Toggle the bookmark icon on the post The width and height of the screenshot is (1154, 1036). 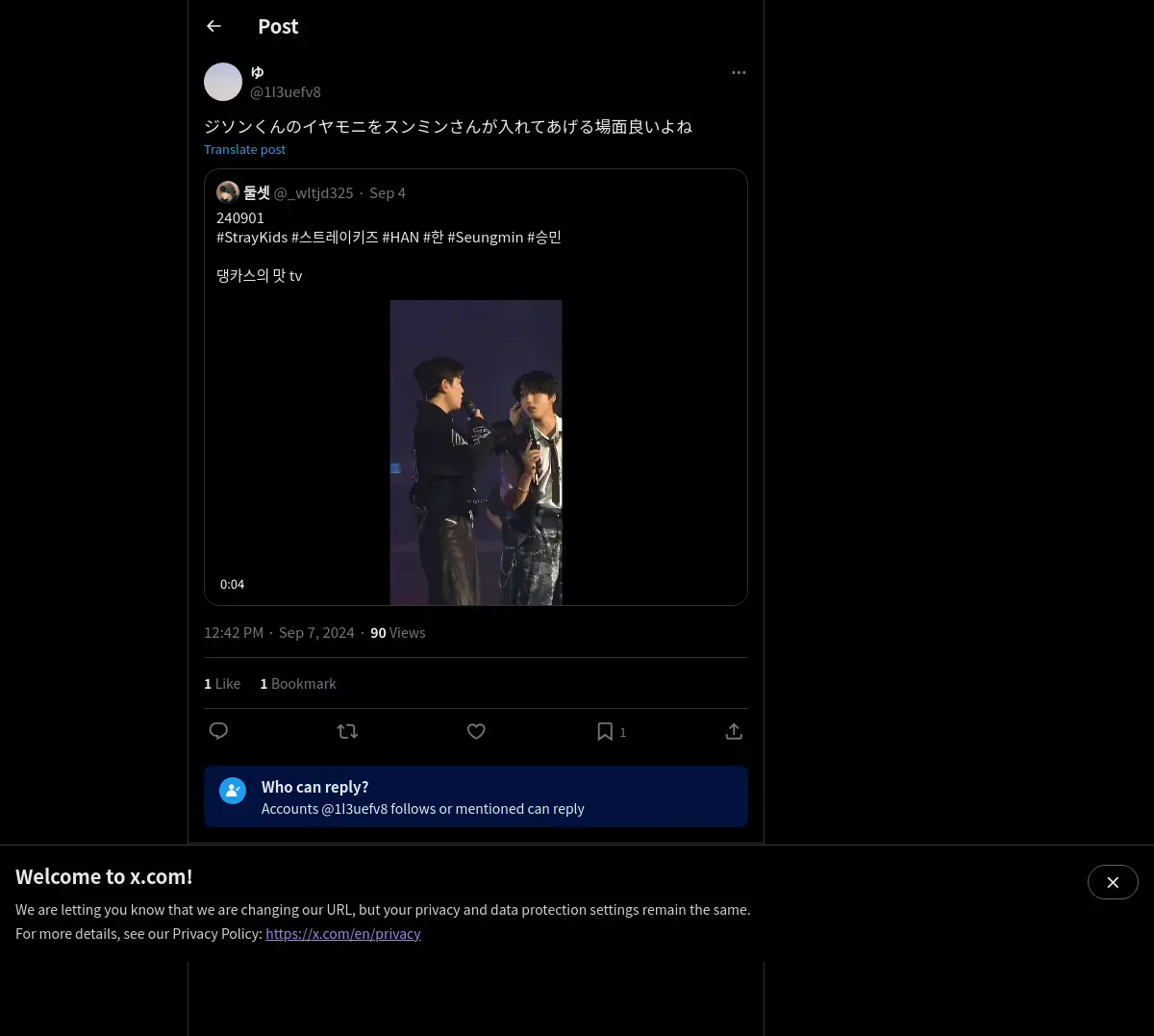[605, 731]
